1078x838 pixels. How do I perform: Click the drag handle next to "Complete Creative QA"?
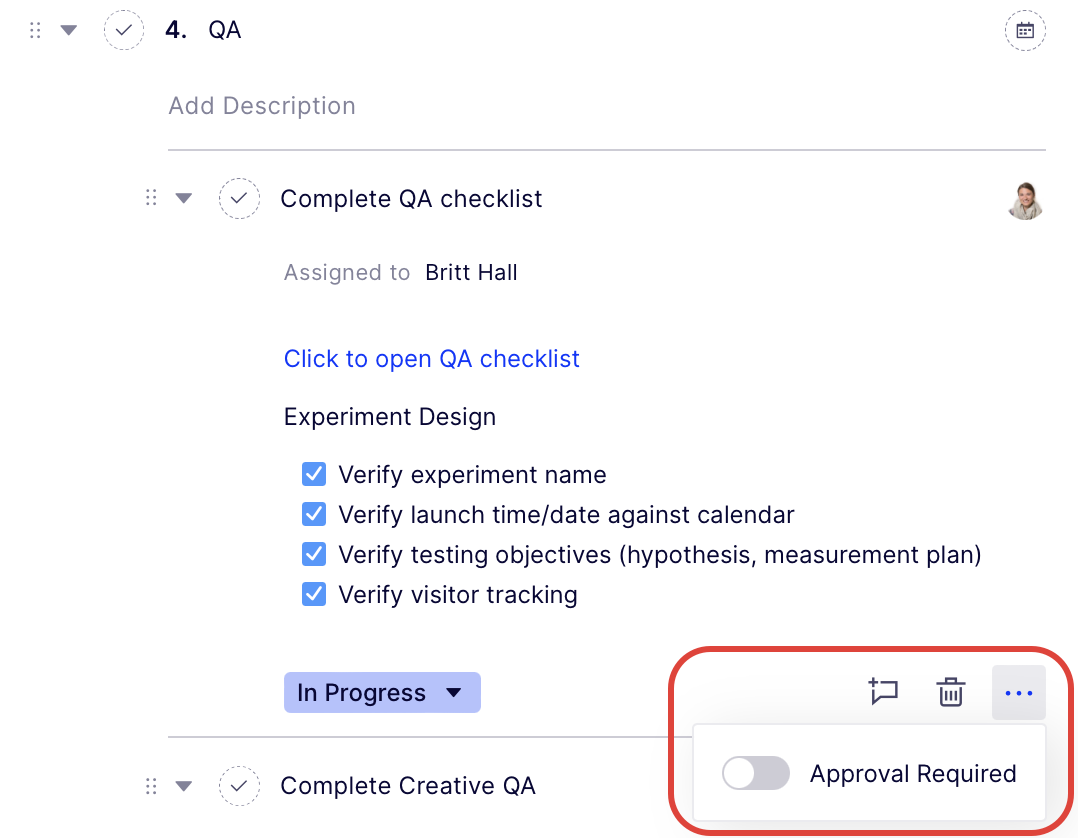tap(151, 786)
